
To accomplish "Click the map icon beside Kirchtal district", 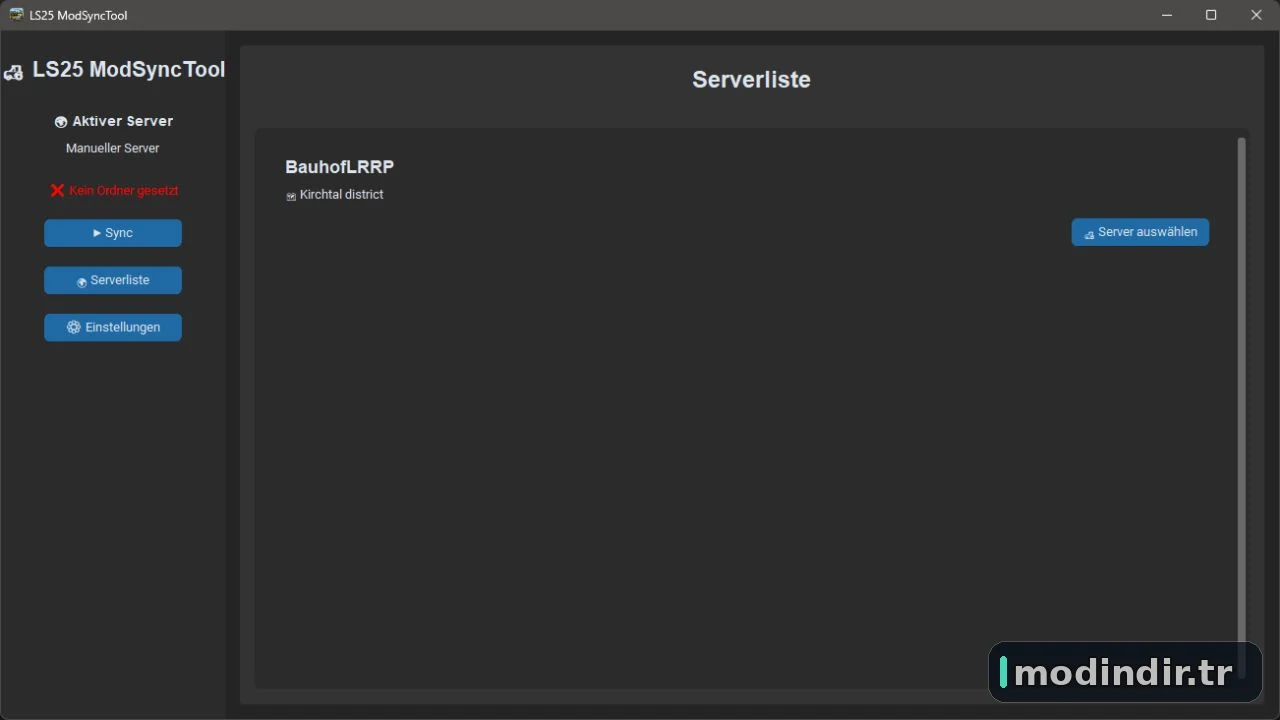I will (x=291, y=196).
